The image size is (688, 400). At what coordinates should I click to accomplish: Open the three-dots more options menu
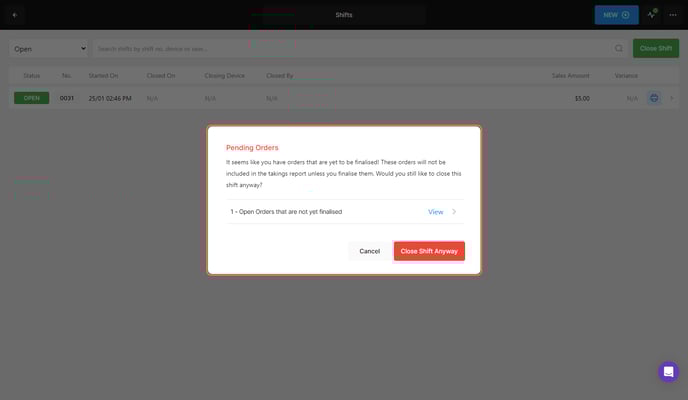[672, 15]
